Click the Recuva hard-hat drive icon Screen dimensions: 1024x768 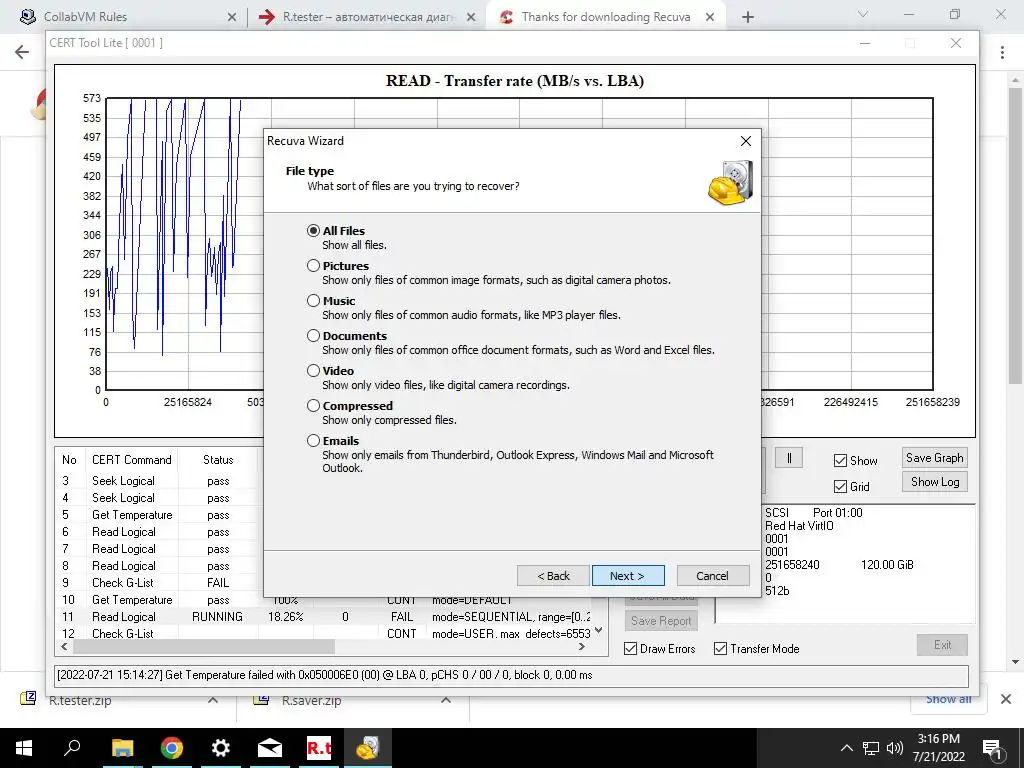(x=731, y=183)
